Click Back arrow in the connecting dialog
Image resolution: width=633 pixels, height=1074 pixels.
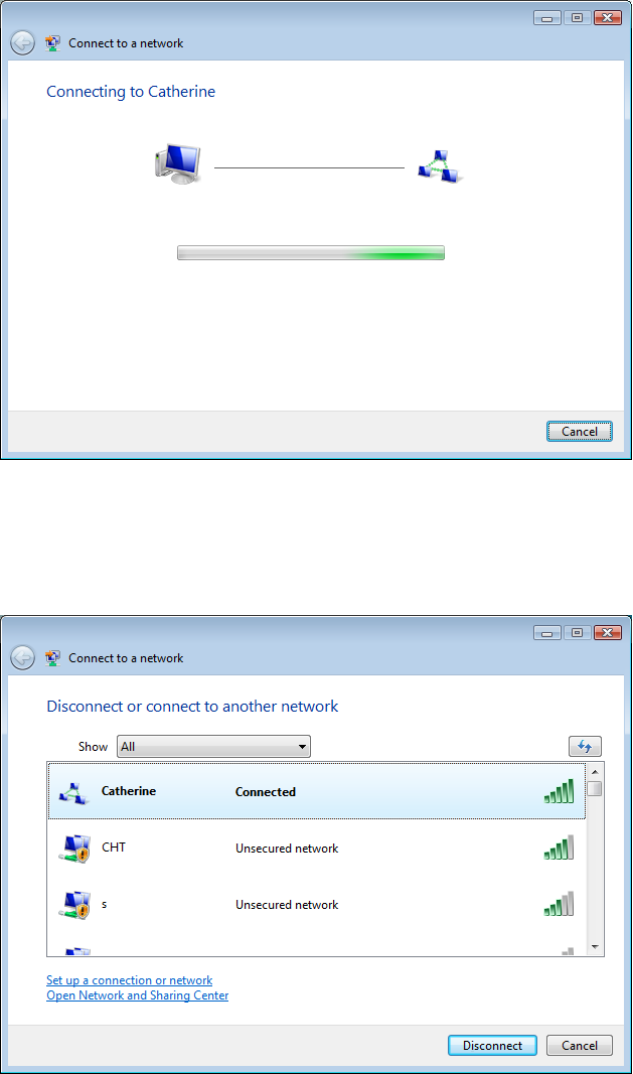point(23,44)
